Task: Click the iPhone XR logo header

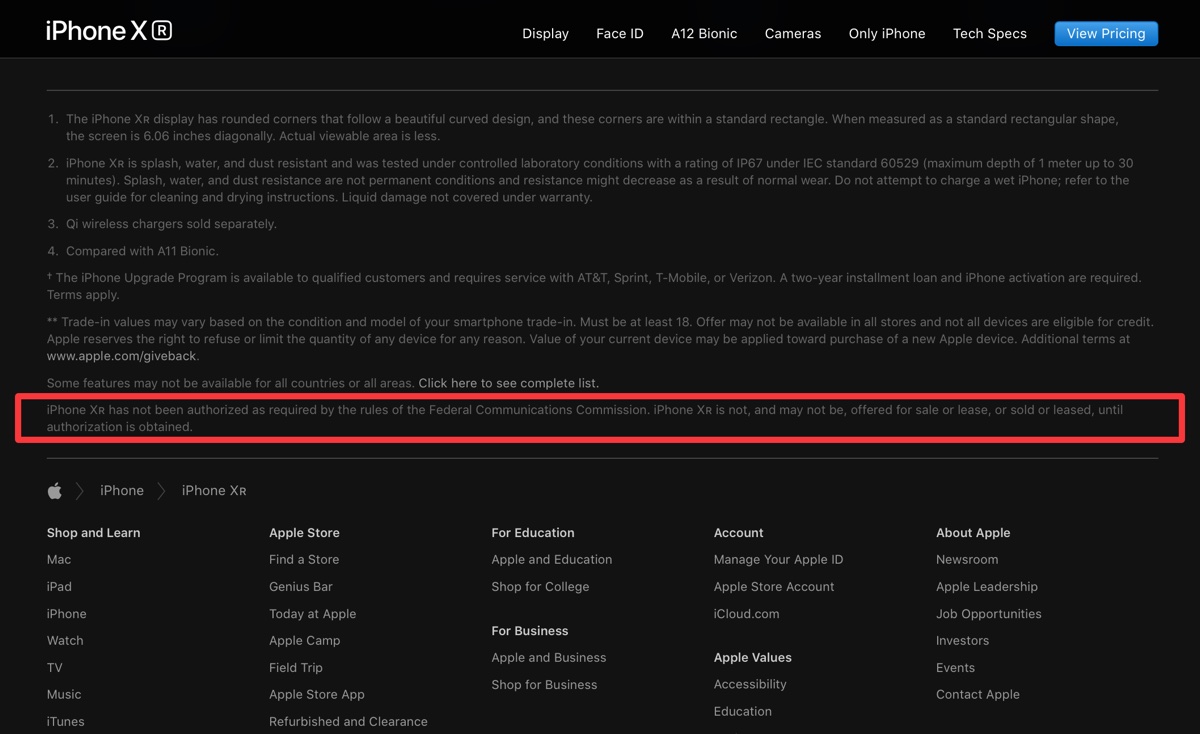Action: [x=109, y=31]
